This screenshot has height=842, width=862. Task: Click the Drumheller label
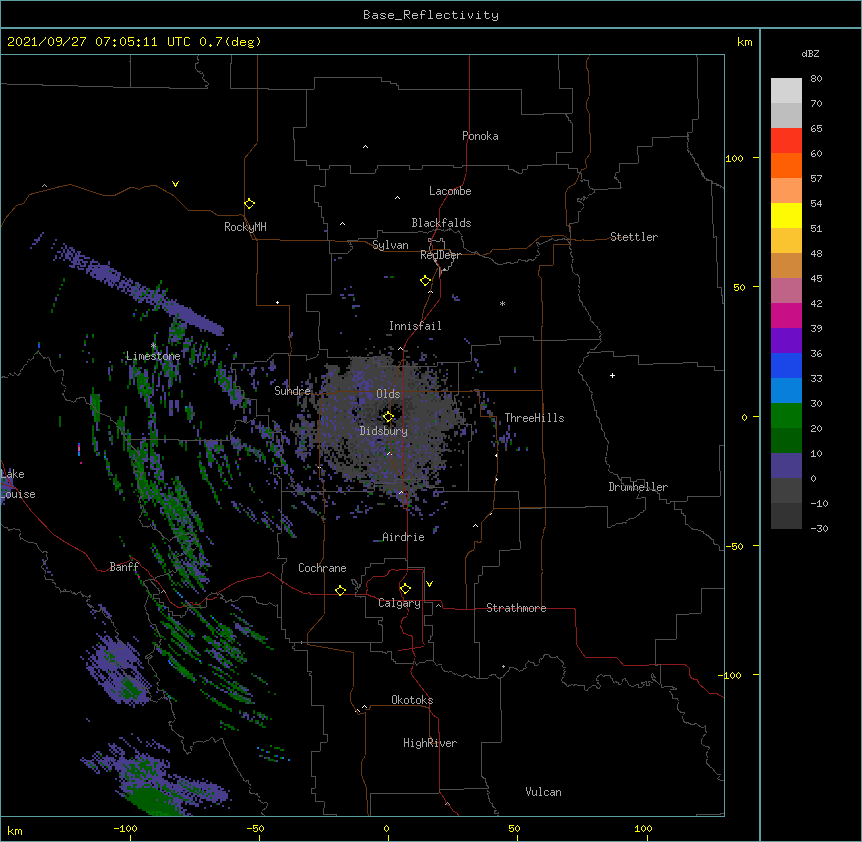point(638,487)
